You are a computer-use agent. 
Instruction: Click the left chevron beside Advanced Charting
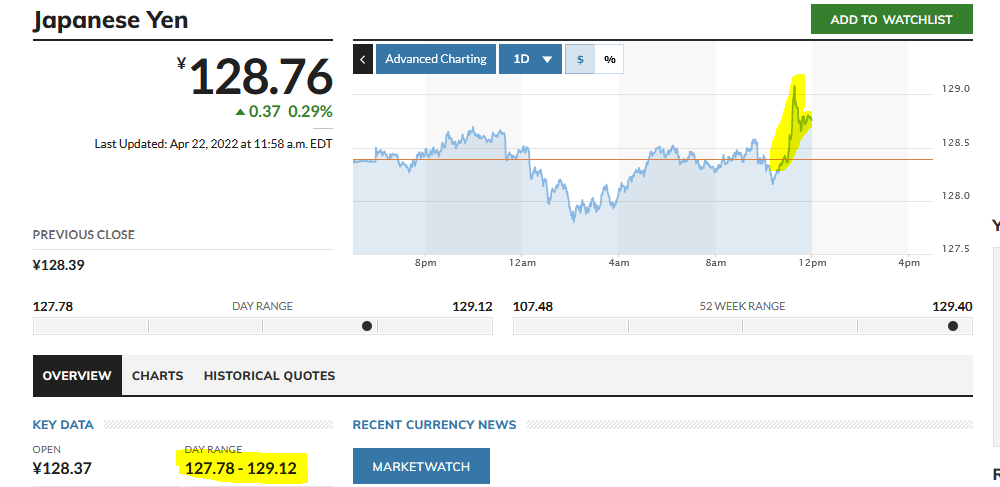click(x=363, y=59)
